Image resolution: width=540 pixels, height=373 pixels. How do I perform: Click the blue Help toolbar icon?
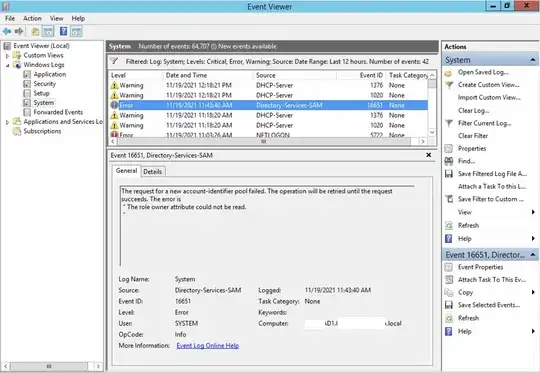tap(63, 31)
